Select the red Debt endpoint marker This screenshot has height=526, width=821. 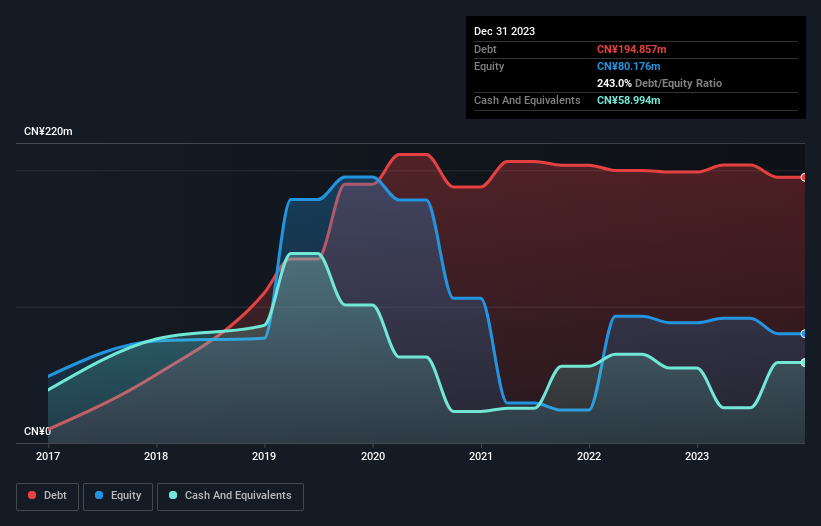[x=804, y=177]
